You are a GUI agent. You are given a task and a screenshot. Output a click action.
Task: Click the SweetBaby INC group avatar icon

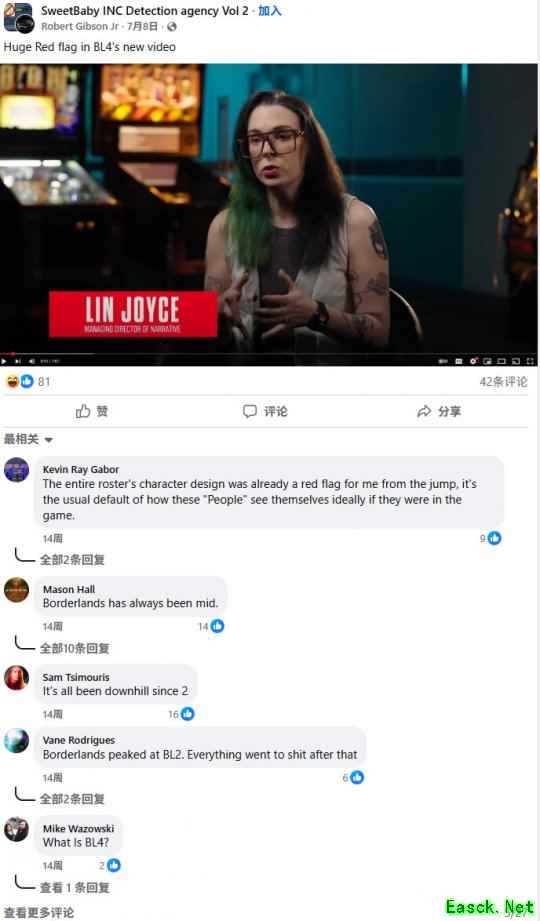[x=18, y=17]
